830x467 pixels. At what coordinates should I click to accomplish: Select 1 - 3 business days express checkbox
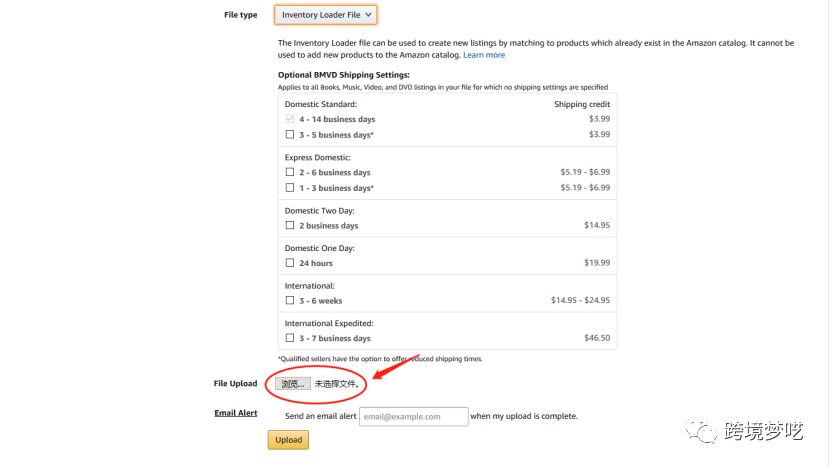point(290,187)
